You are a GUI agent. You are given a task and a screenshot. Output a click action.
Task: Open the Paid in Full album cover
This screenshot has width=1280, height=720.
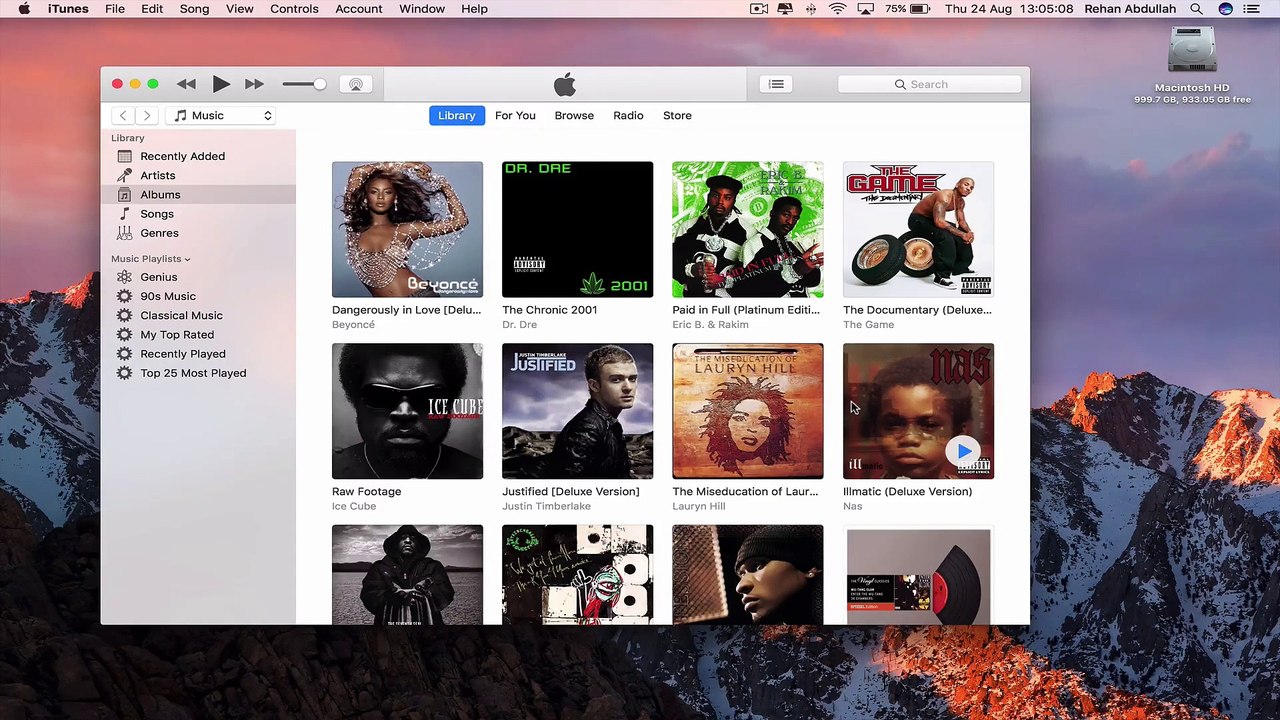click(748, 229)
